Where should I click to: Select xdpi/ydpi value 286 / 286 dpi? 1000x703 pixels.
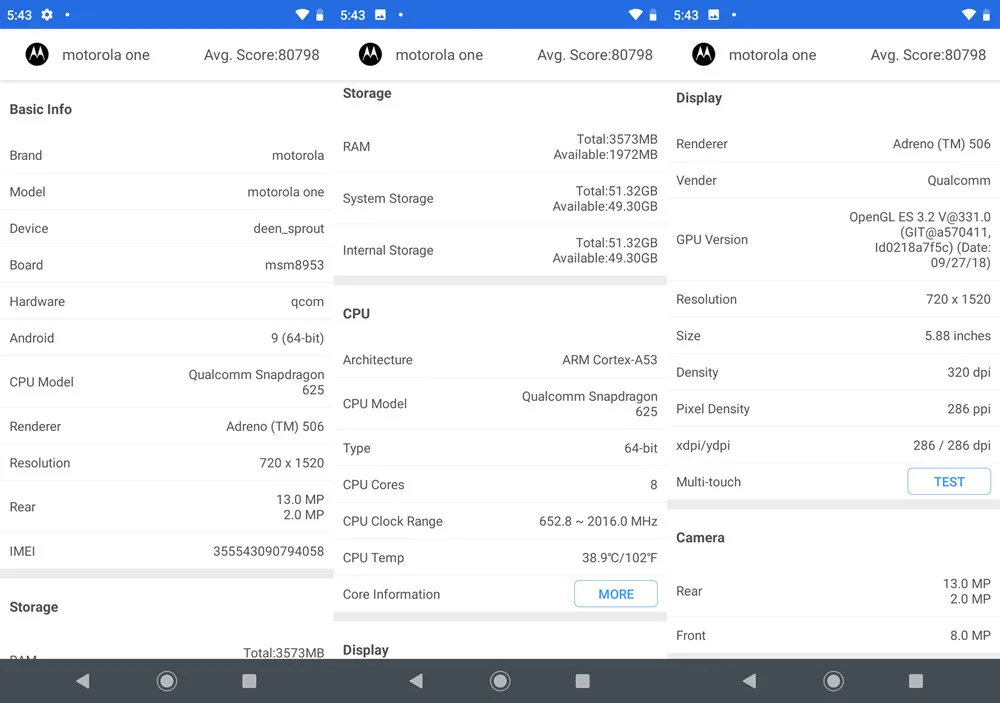952,445
